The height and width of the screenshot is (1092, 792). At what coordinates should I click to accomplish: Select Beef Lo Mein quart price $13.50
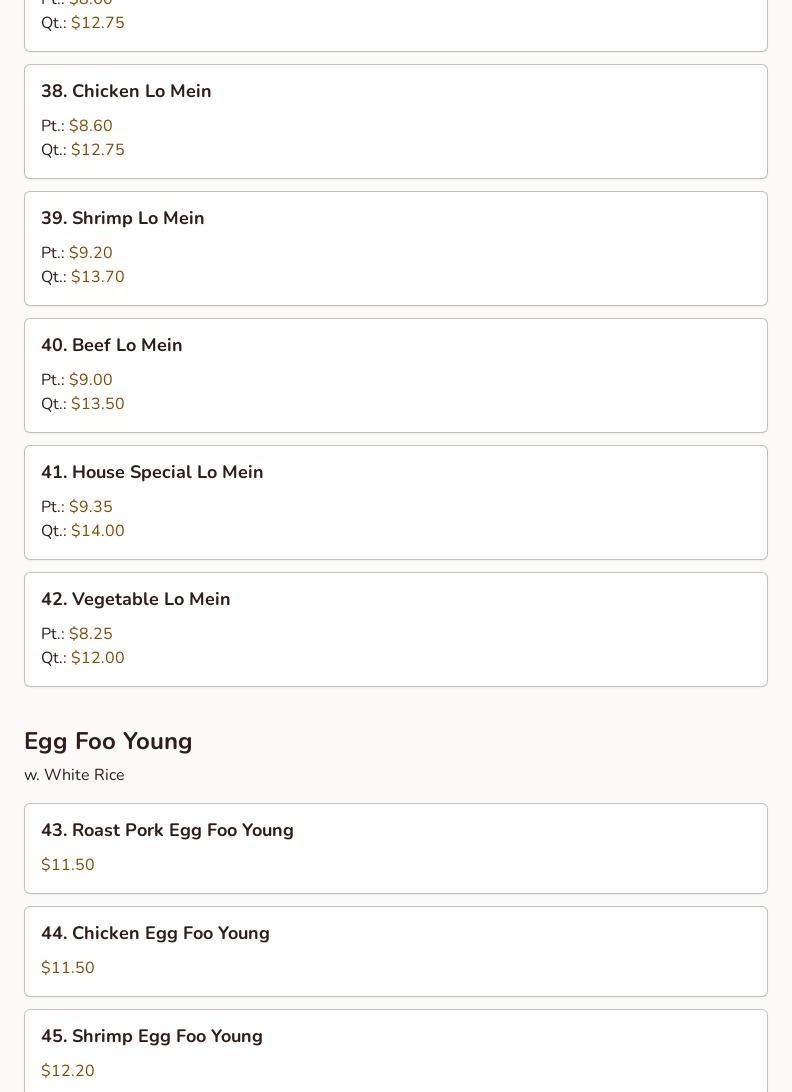[97, 404]
